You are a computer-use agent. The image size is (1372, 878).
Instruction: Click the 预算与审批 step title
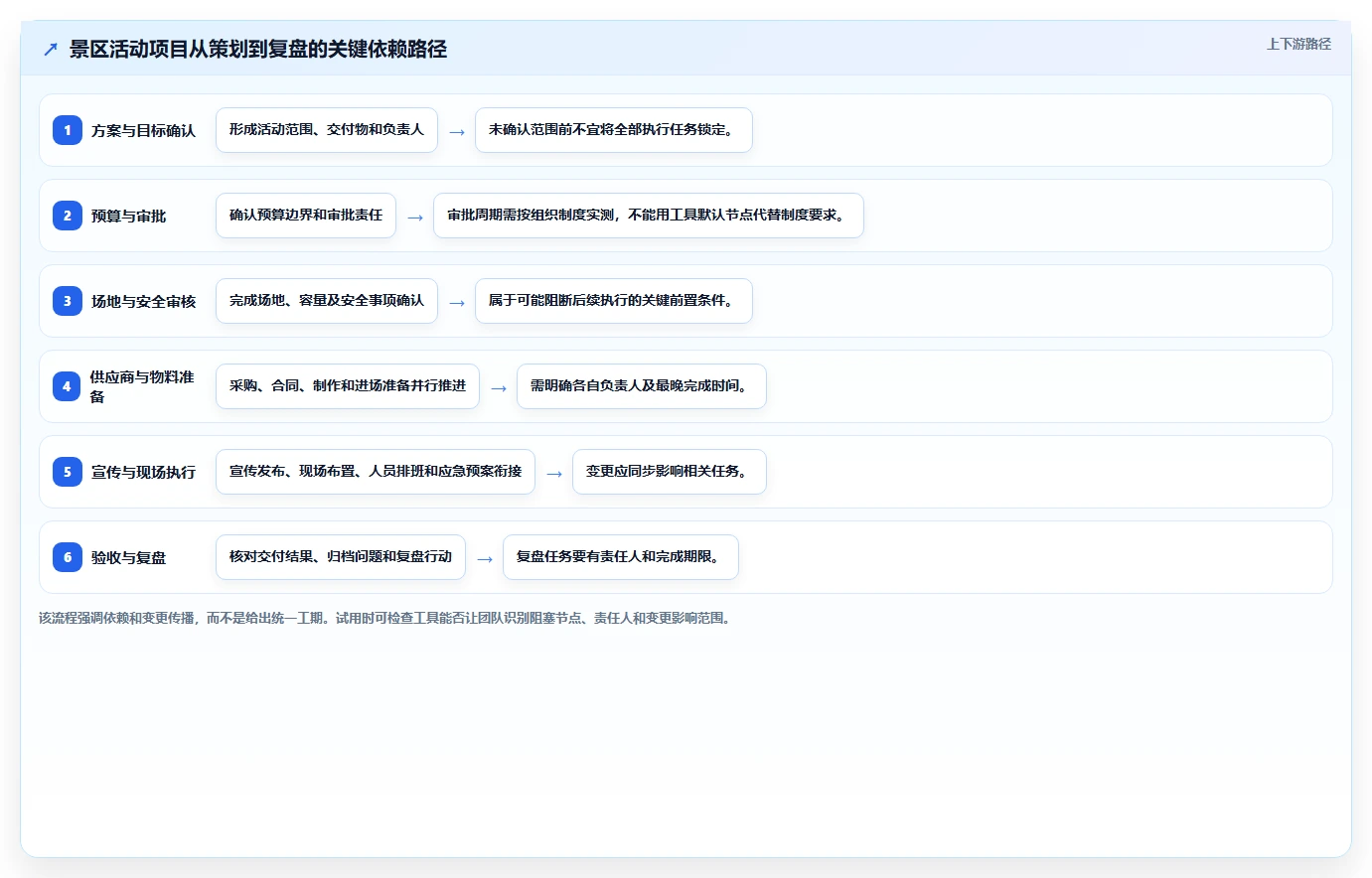coord(128,216)
